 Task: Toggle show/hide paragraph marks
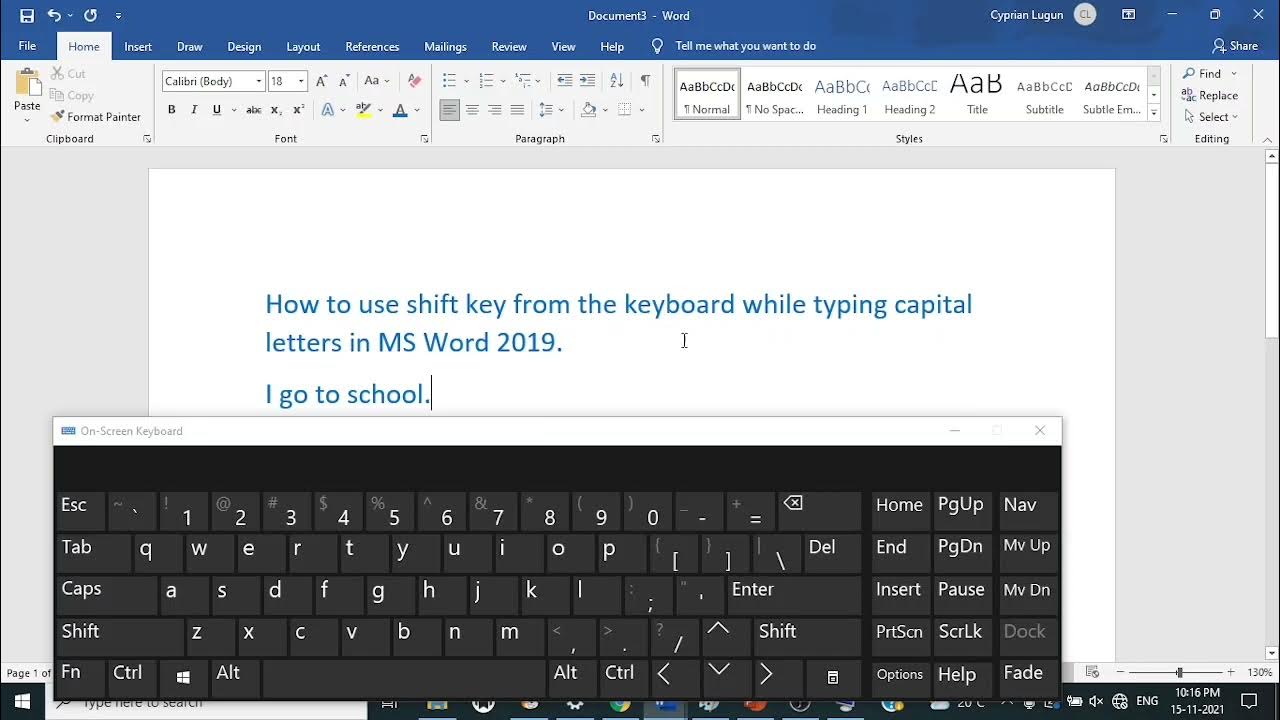[645, 81]
